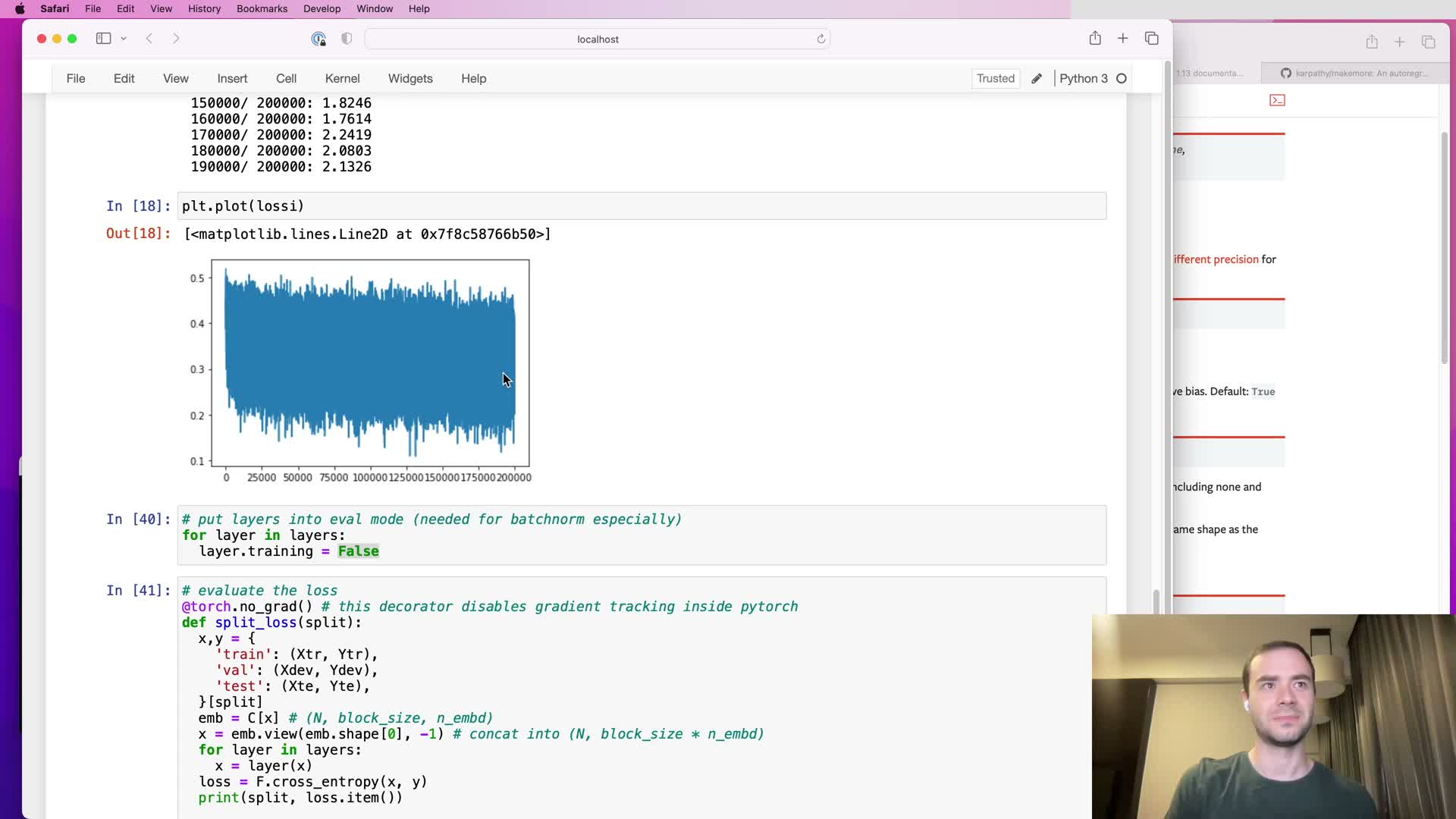Open the Cell menu
Viewport: 1456px width, 819px height.
tap(286, 79)
